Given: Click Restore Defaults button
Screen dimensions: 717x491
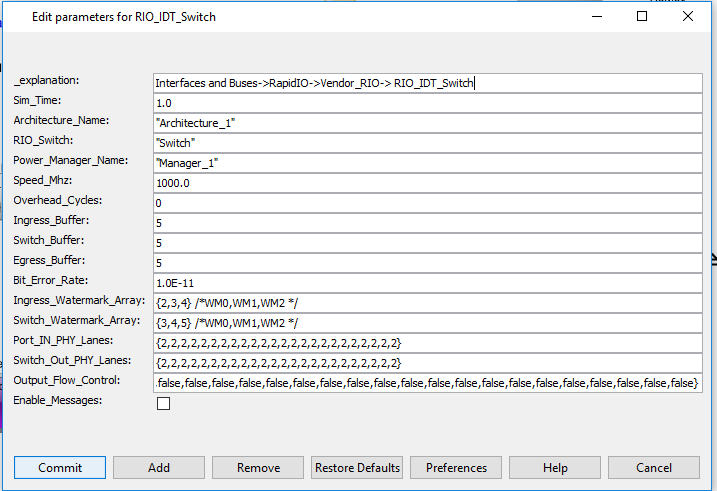Looking at the screenshot, I should point(357,467).
